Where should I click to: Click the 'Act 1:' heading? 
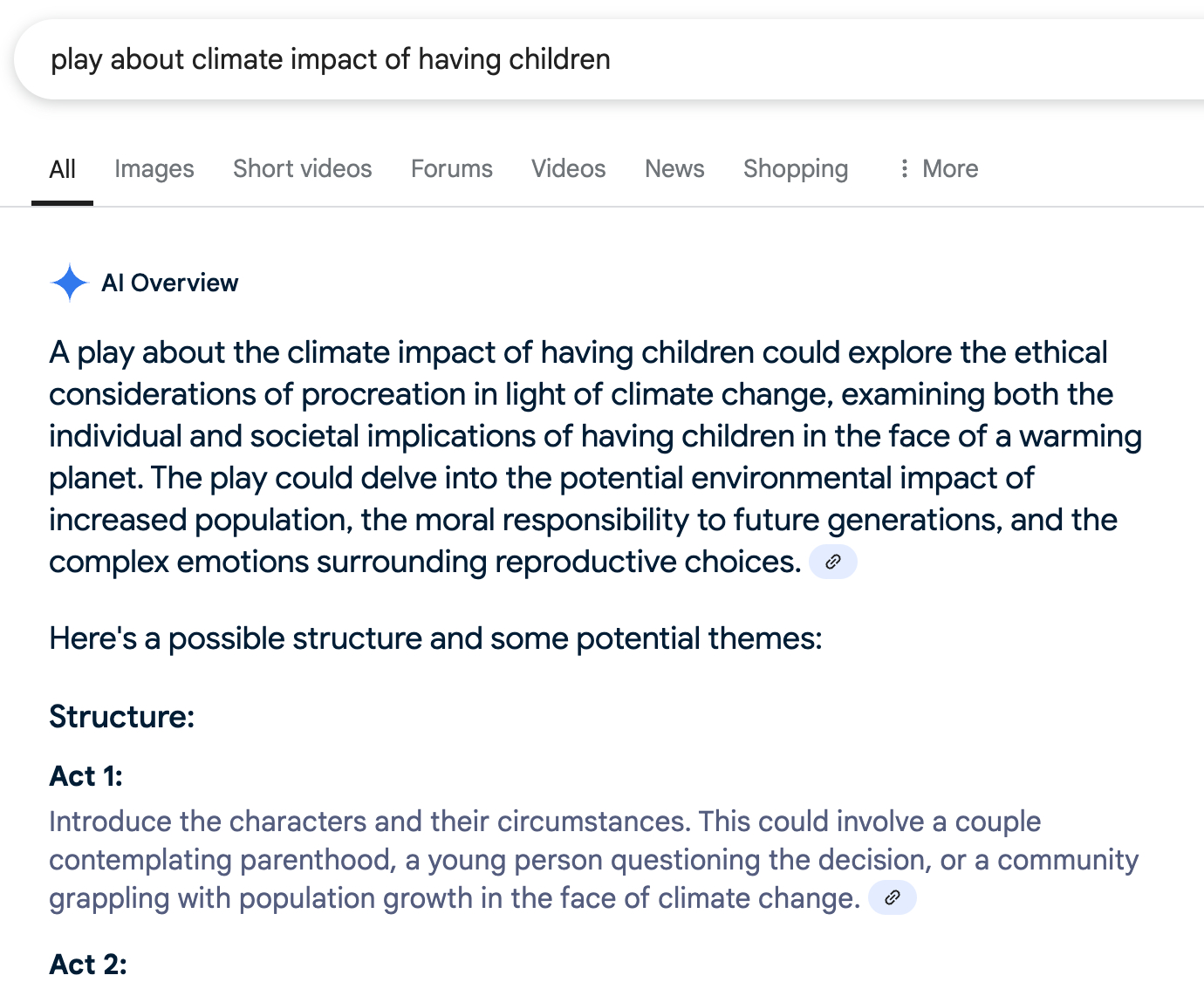point(86,775)
